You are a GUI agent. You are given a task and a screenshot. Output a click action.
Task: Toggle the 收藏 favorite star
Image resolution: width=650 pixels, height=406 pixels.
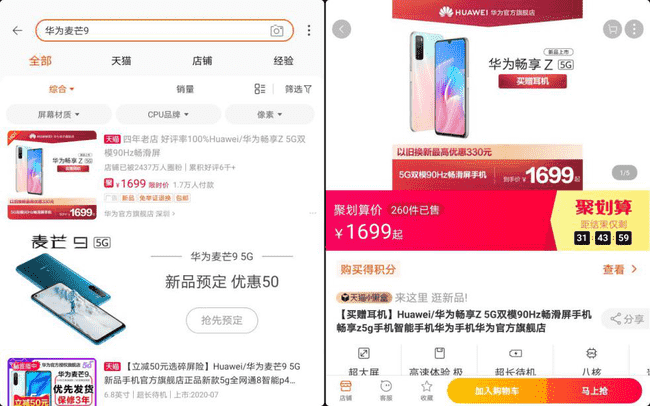click(x=427, y=391)
